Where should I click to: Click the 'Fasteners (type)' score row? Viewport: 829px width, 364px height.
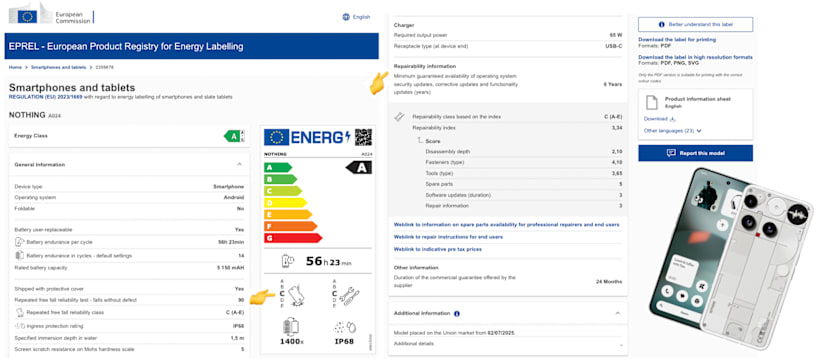(x=523, y=162)
